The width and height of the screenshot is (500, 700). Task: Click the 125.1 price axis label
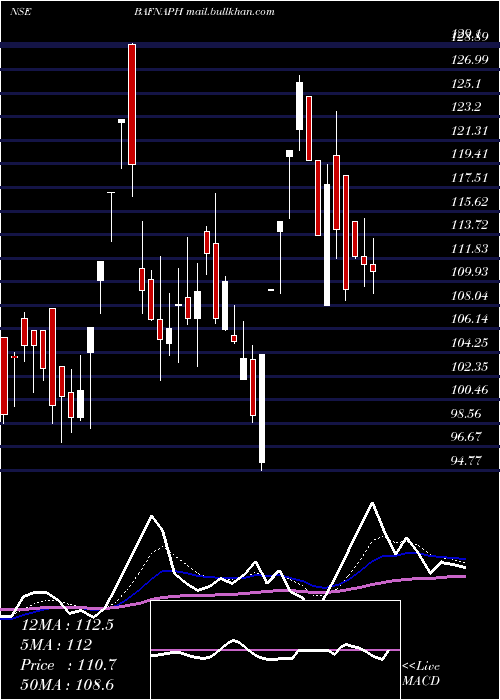pyautogui.click(x=466, y=83)
